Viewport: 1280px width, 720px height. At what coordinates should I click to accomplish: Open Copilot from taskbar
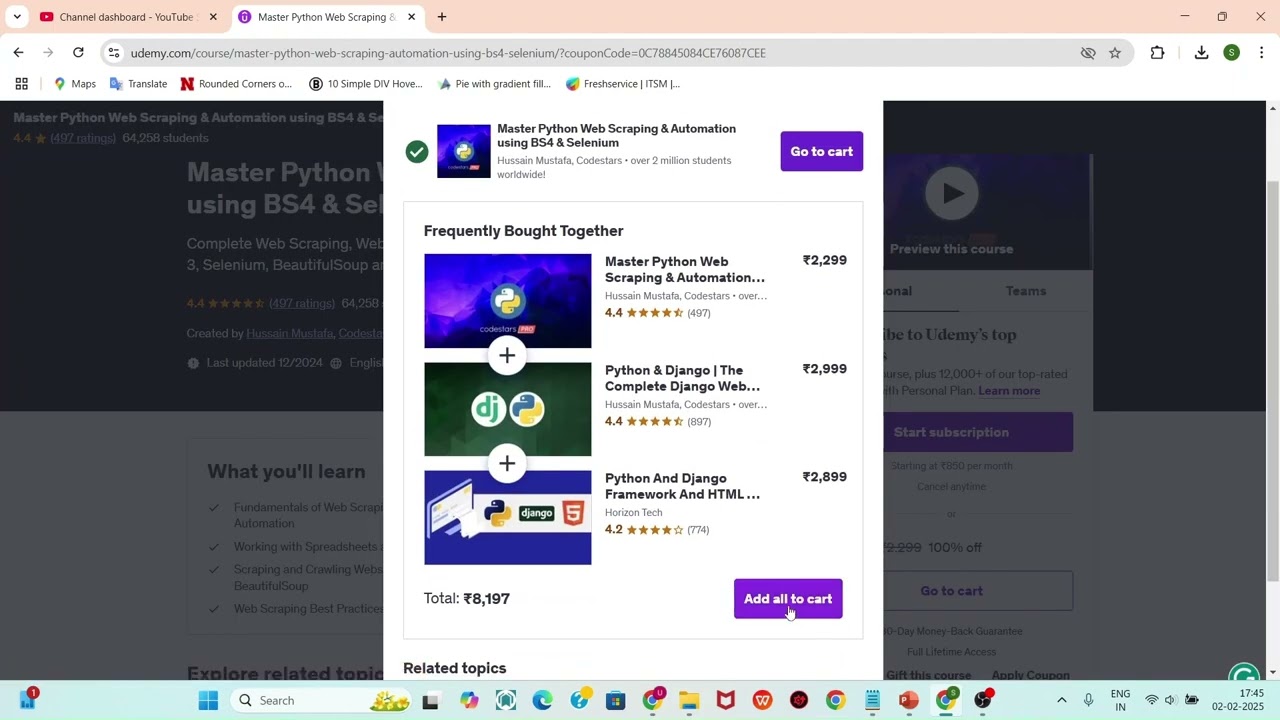point(469,700)
